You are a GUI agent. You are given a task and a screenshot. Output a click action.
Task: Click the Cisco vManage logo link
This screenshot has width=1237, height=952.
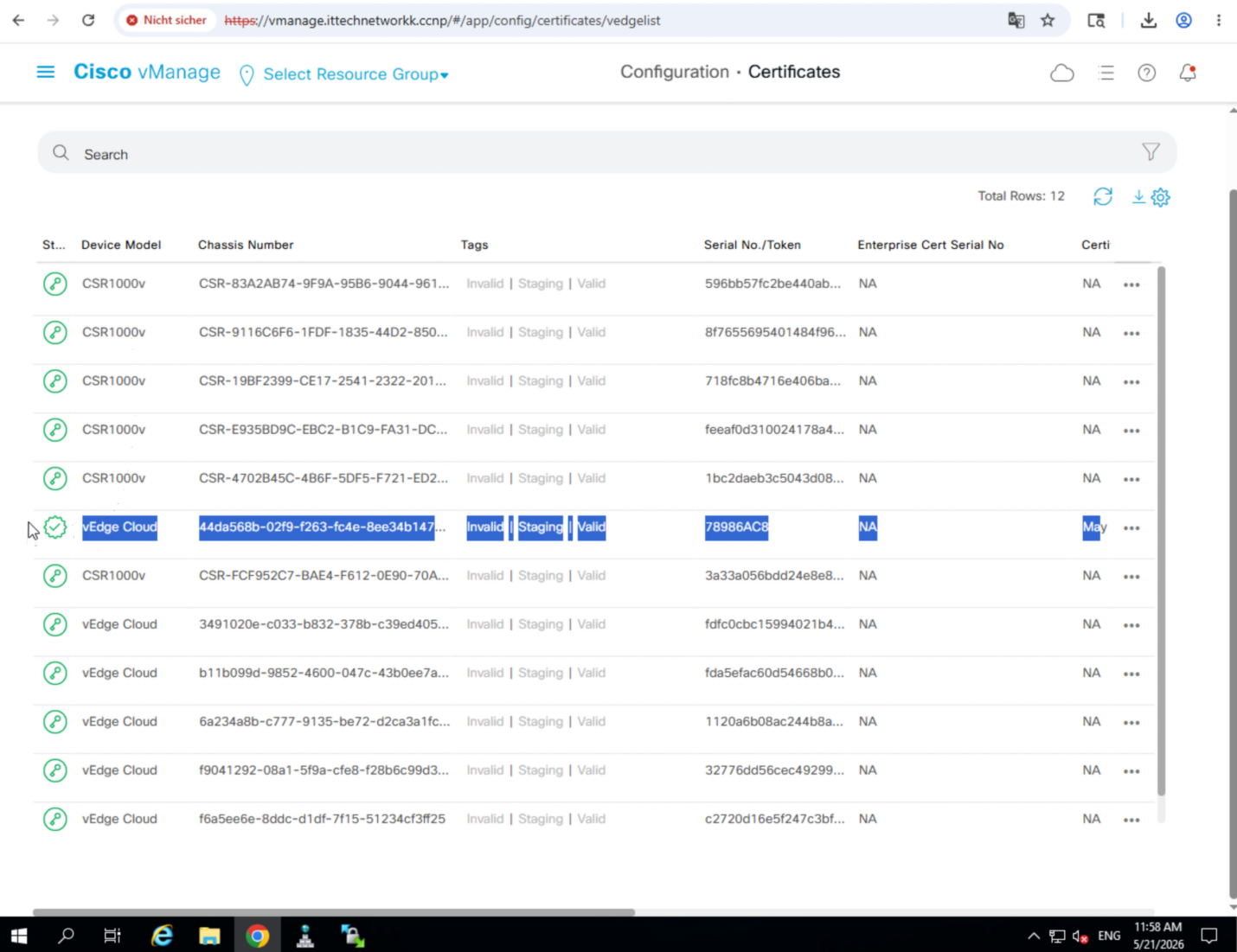(147, 72)
